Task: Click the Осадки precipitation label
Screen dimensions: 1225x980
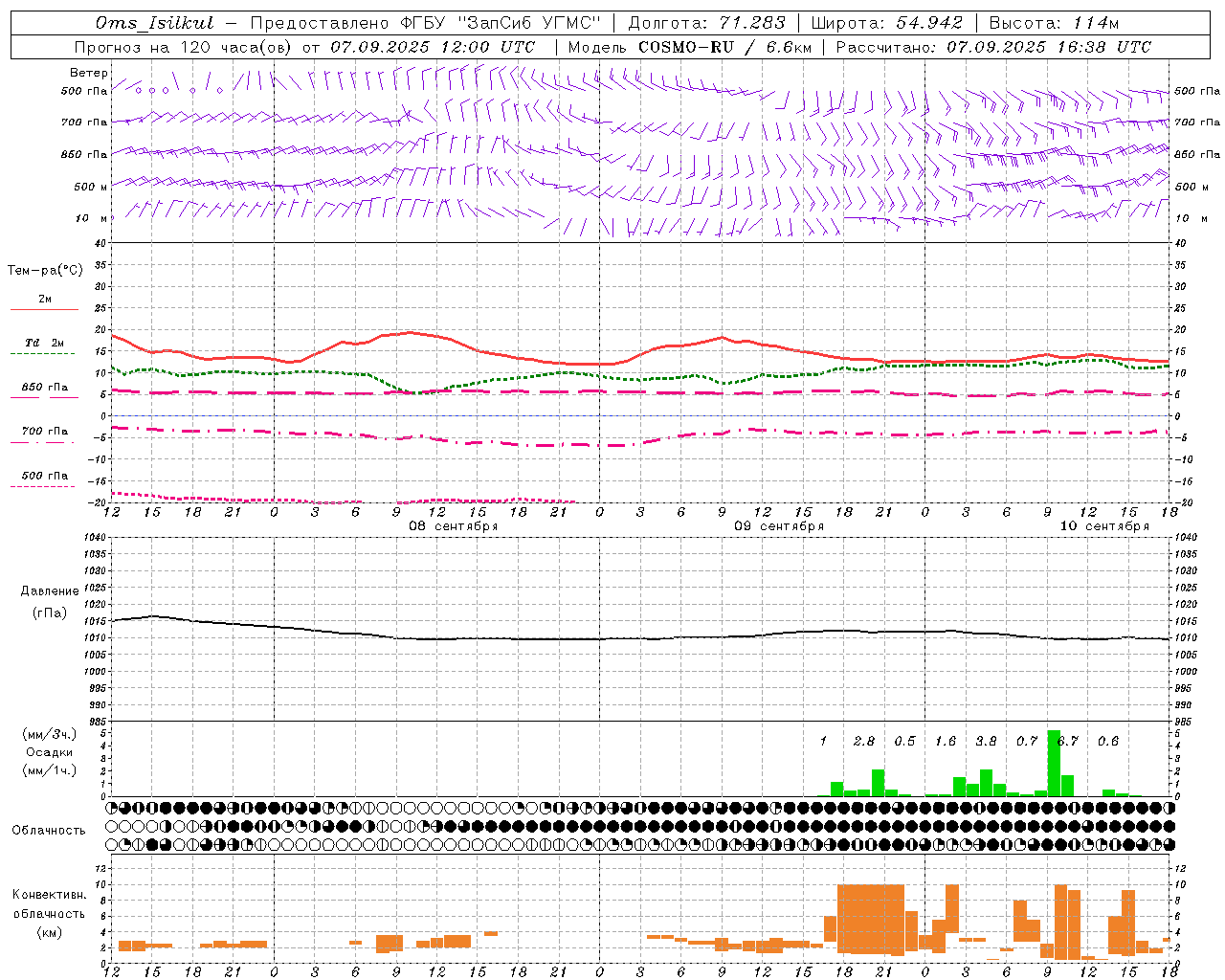Action: [49, 752]
